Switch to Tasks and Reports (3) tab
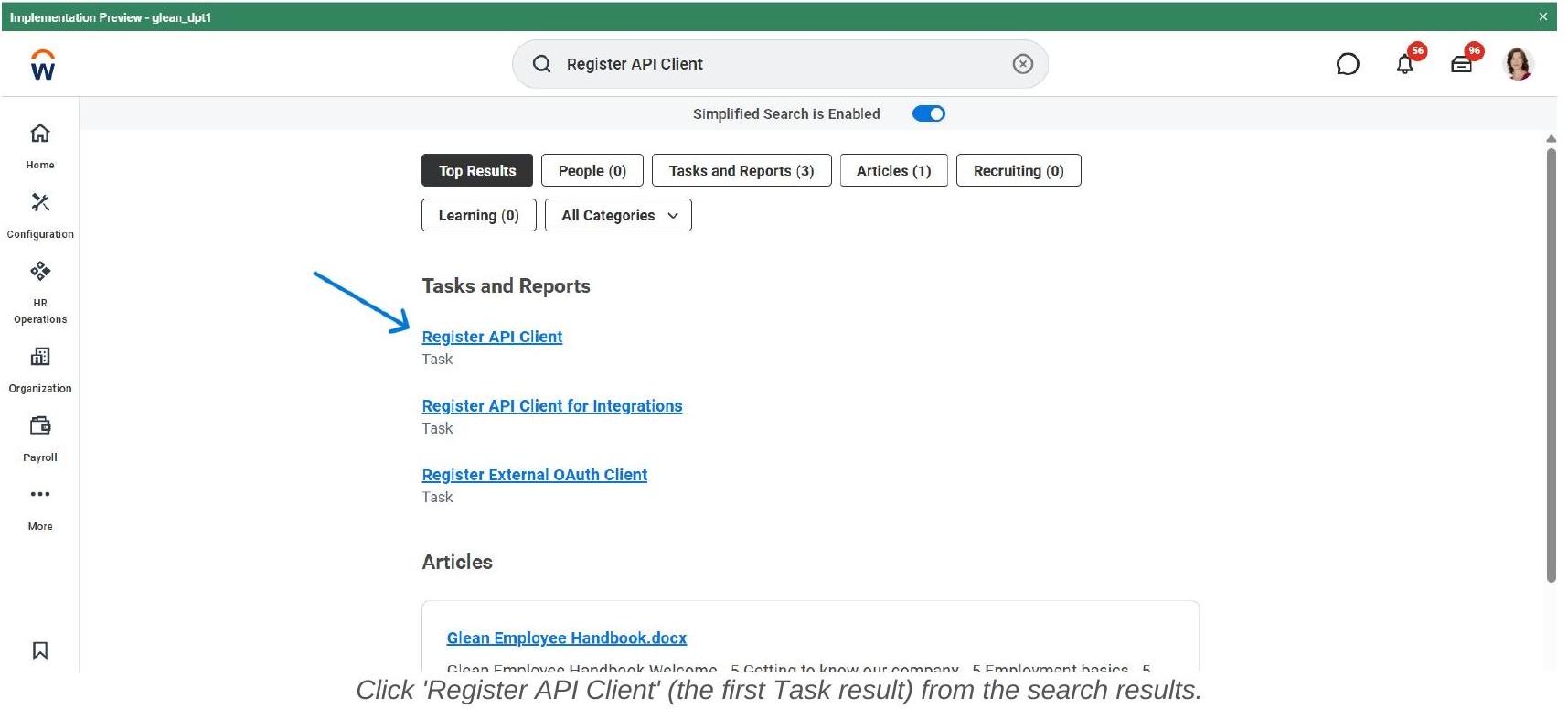The width and height of the screenshot is (1568, 709). tap(741, 170)
